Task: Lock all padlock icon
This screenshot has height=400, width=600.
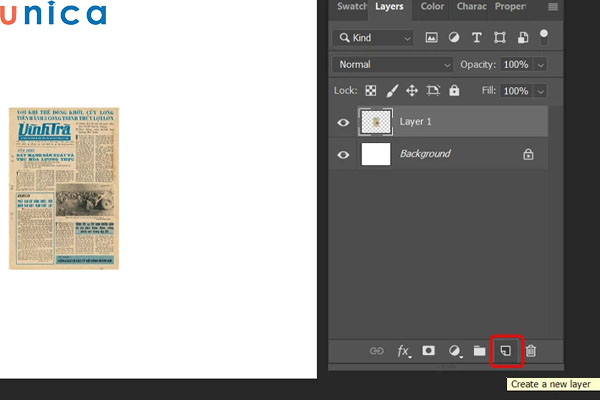Action: 454,90
